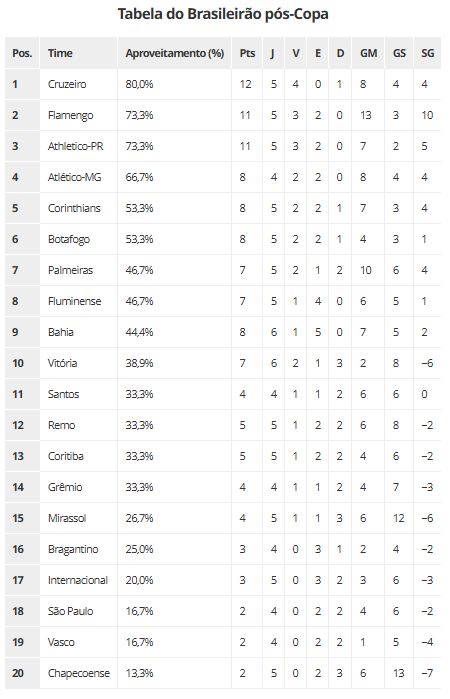Click Cruzeiro's 80,0% aproveitamento value
This screenshot has width=450, height=699.
point(139,84)
